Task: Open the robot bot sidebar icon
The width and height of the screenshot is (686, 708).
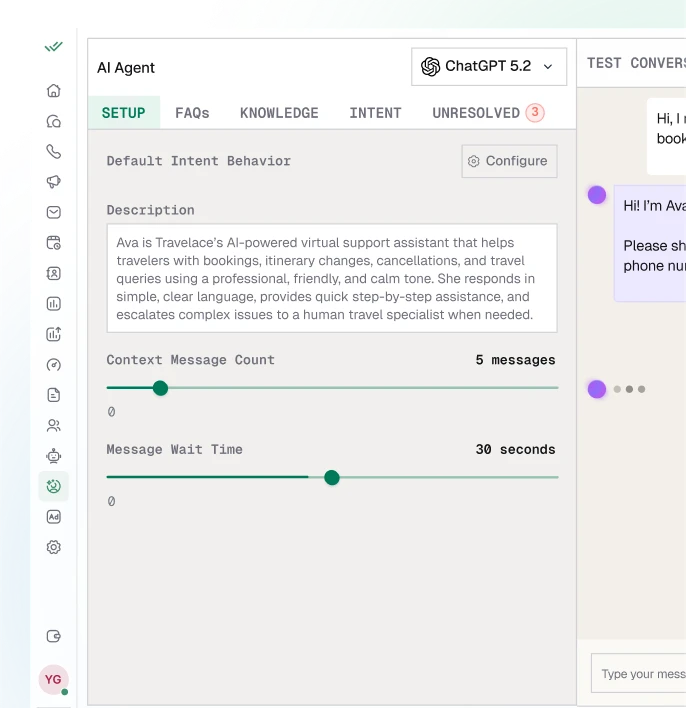Action: (x=54, y=456)
